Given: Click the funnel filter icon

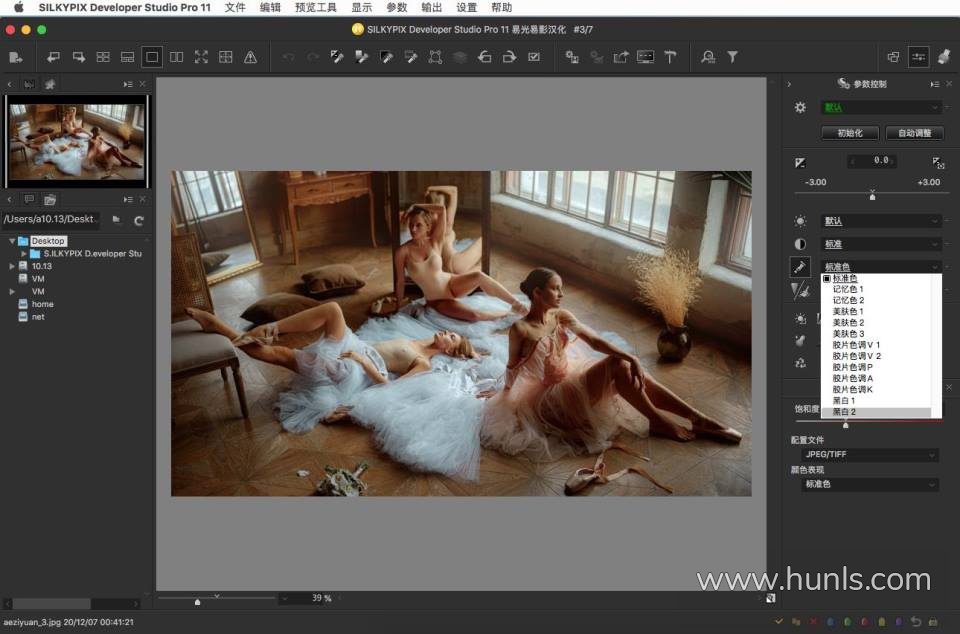Looking at the screenshot, I should click(732, 57).
